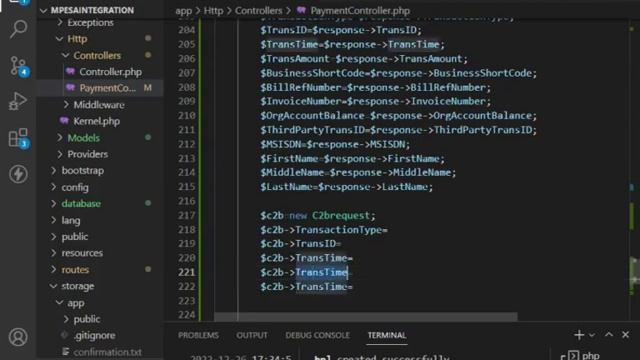Place cursor on the C2brequest class name

(340, 215)
